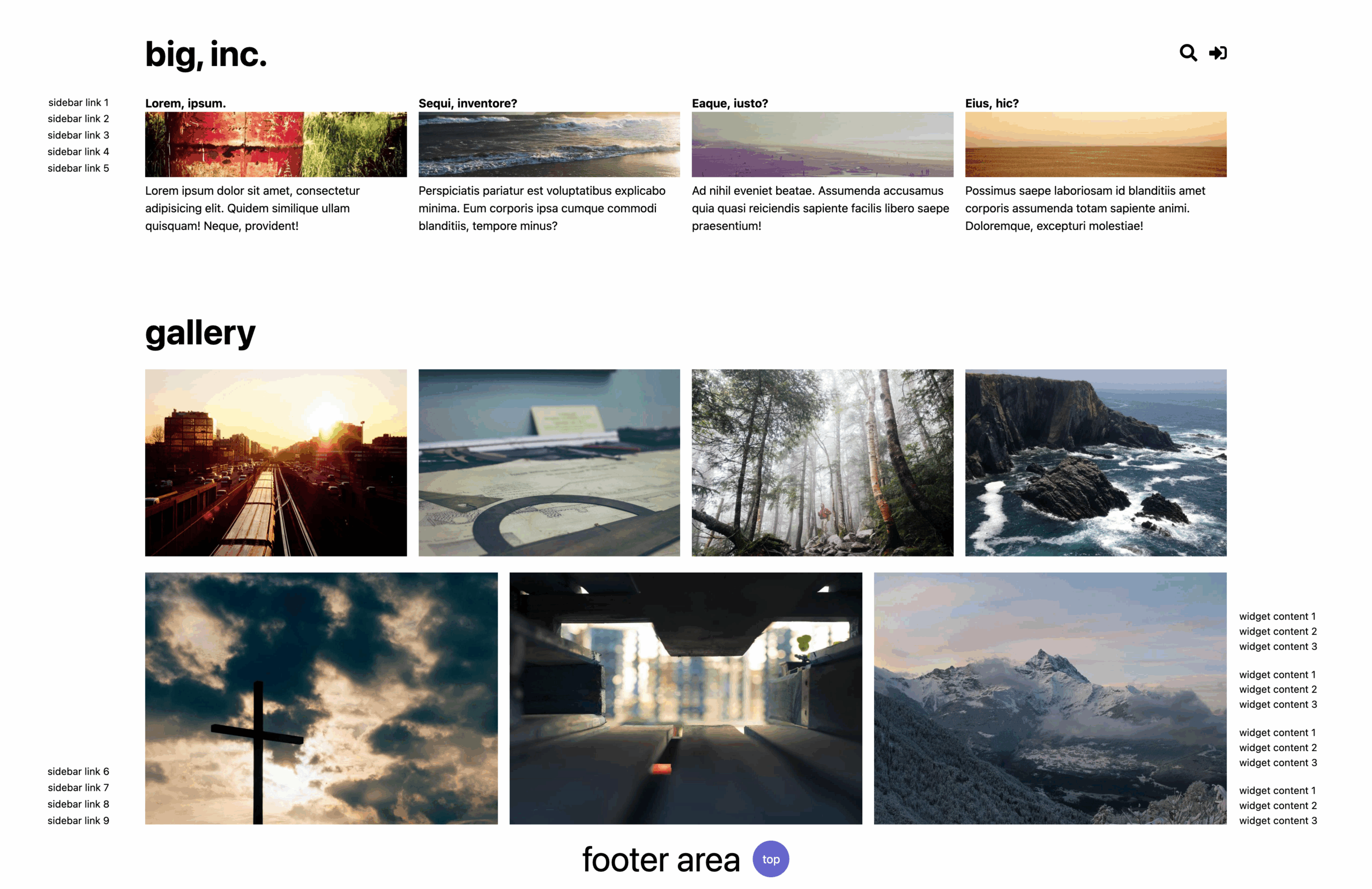Open the snowy mountain gallery photo
1372x889 pixels.
[1050, 699]
